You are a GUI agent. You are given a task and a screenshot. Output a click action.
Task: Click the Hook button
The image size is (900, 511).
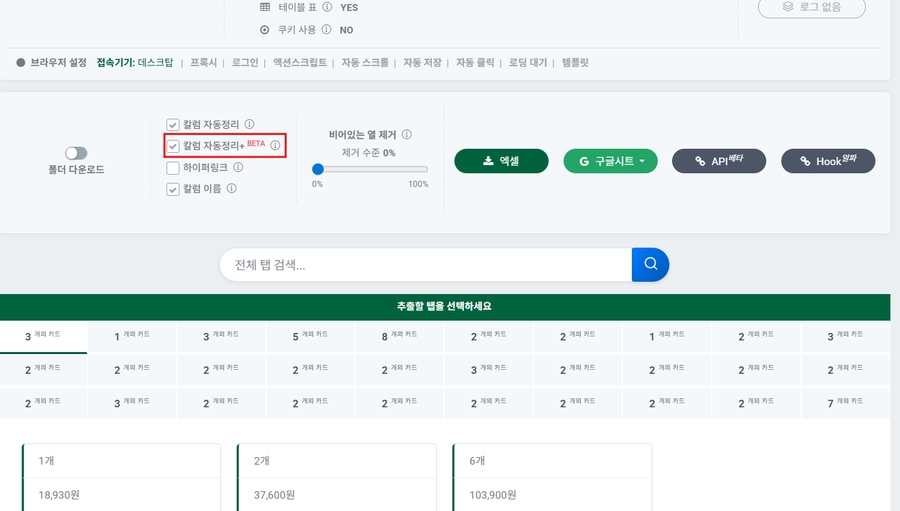click(x=828, y=161)
